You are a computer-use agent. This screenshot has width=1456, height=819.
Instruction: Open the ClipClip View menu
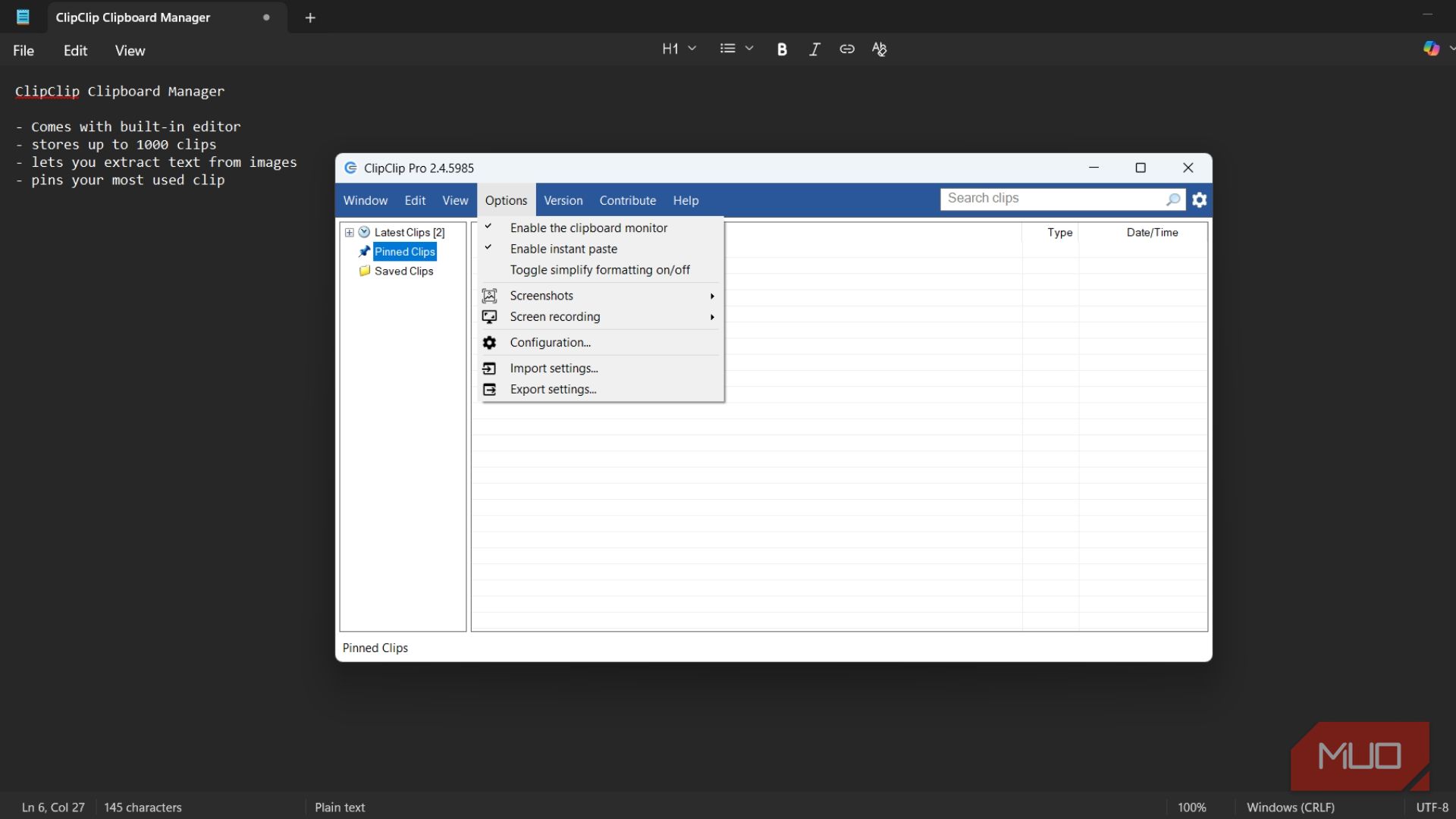point(455,200)
